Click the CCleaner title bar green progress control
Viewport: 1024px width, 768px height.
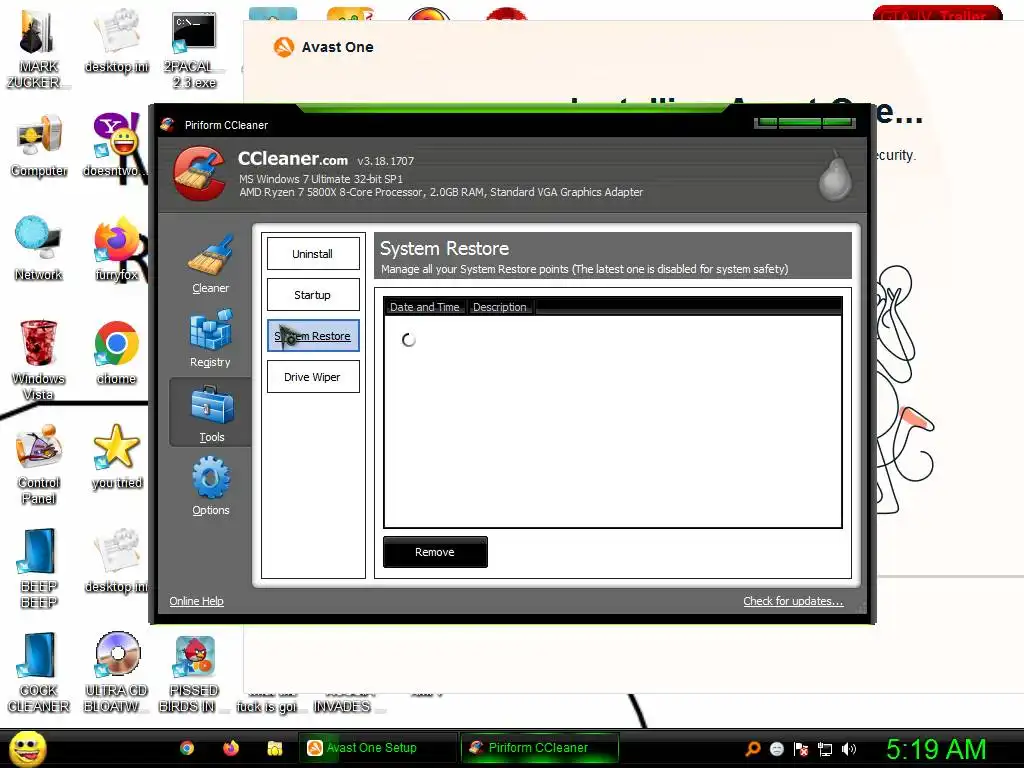coord(805,123)
